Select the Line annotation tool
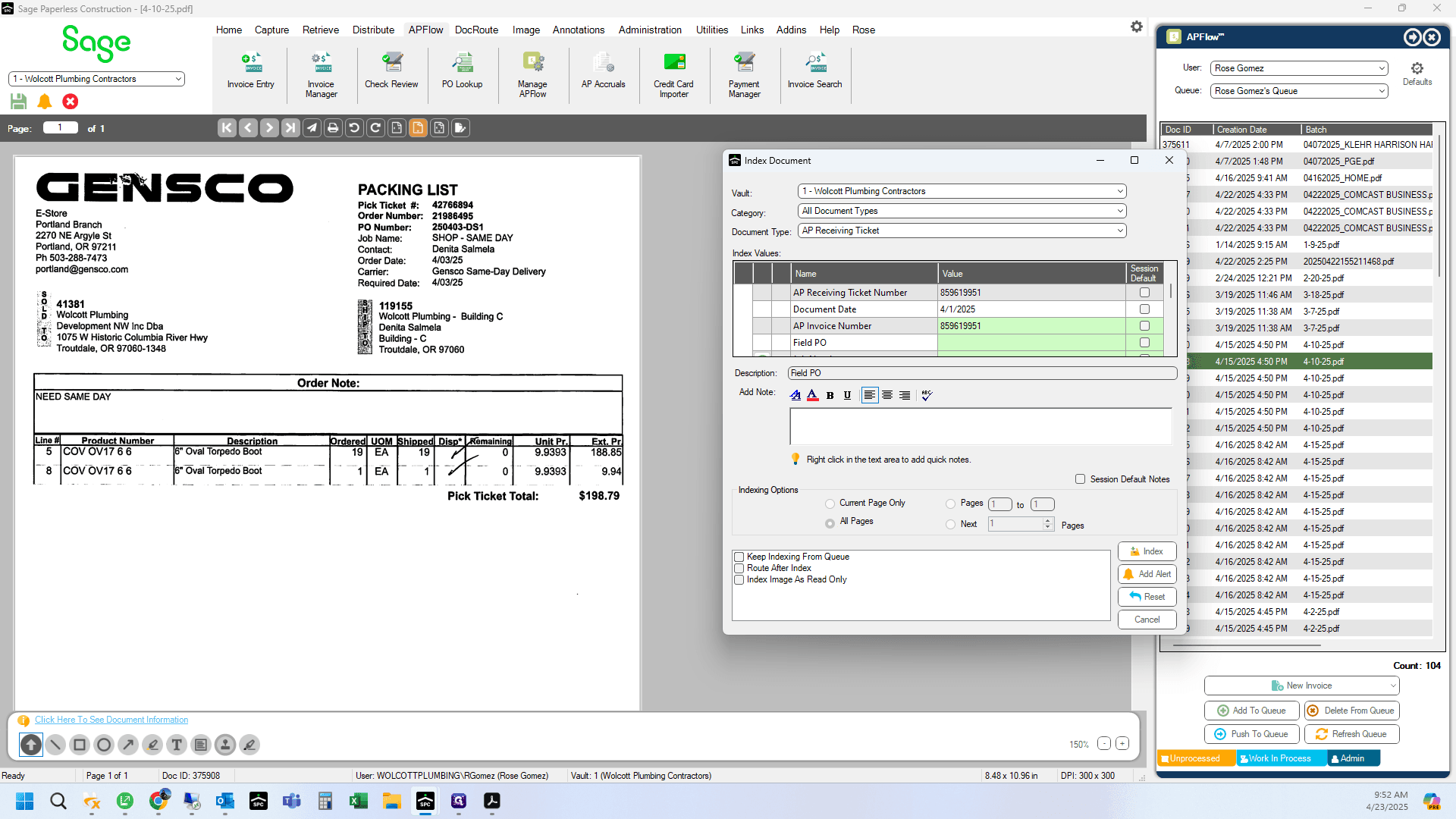 coord(55,745)
